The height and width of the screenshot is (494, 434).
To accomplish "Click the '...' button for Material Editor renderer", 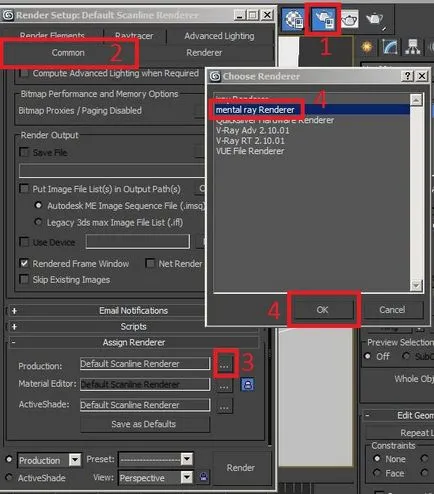I will (224, 386).
